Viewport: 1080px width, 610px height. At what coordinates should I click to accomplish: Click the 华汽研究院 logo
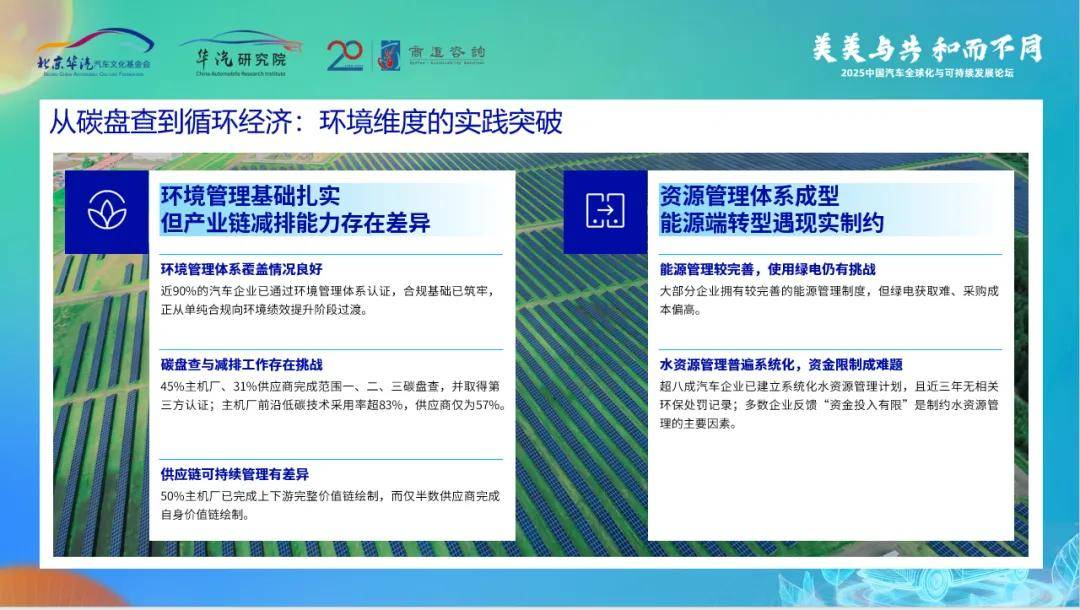point(241,53)
